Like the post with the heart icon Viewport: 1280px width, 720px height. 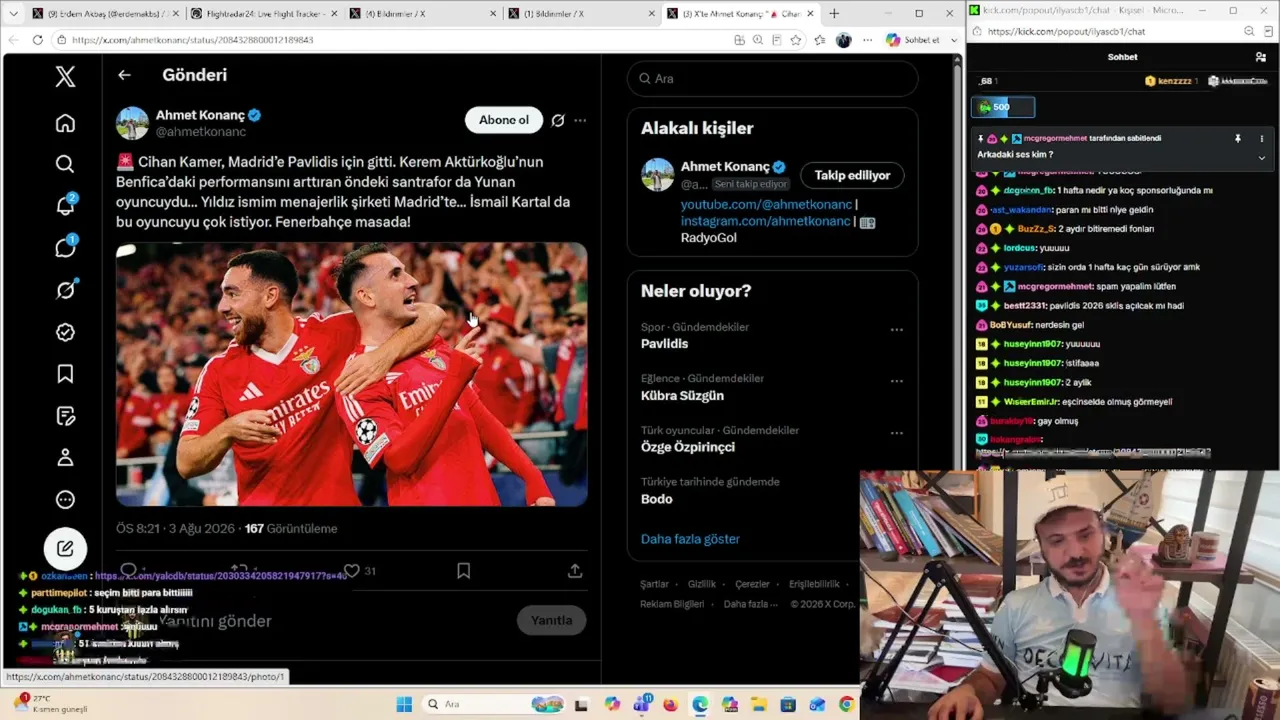pyautogui.click(x=351, y=571)
